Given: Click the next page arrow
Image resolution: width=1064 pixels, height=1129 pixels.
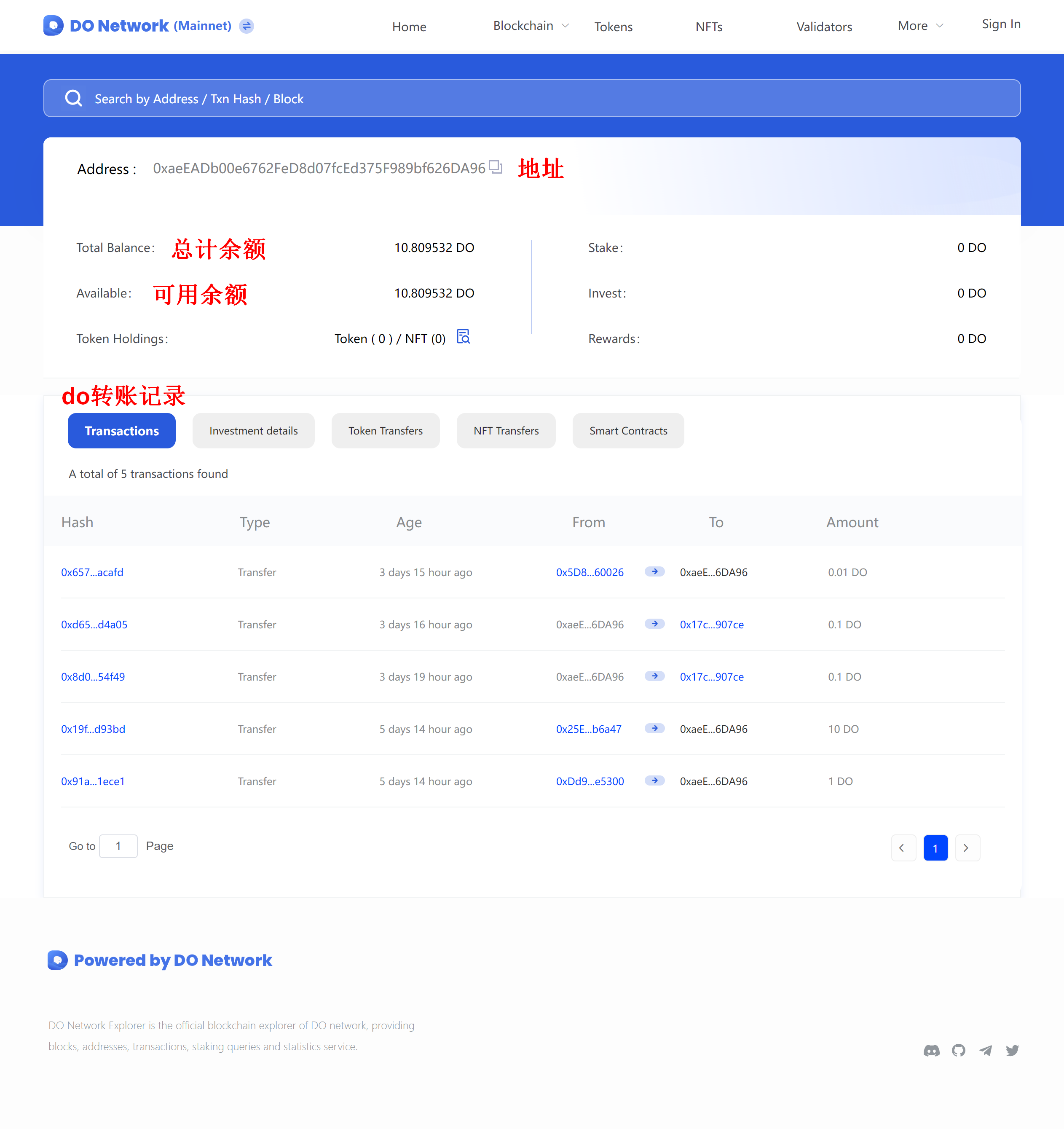Looking at the screenshot, I should click(x=968, y=848).
